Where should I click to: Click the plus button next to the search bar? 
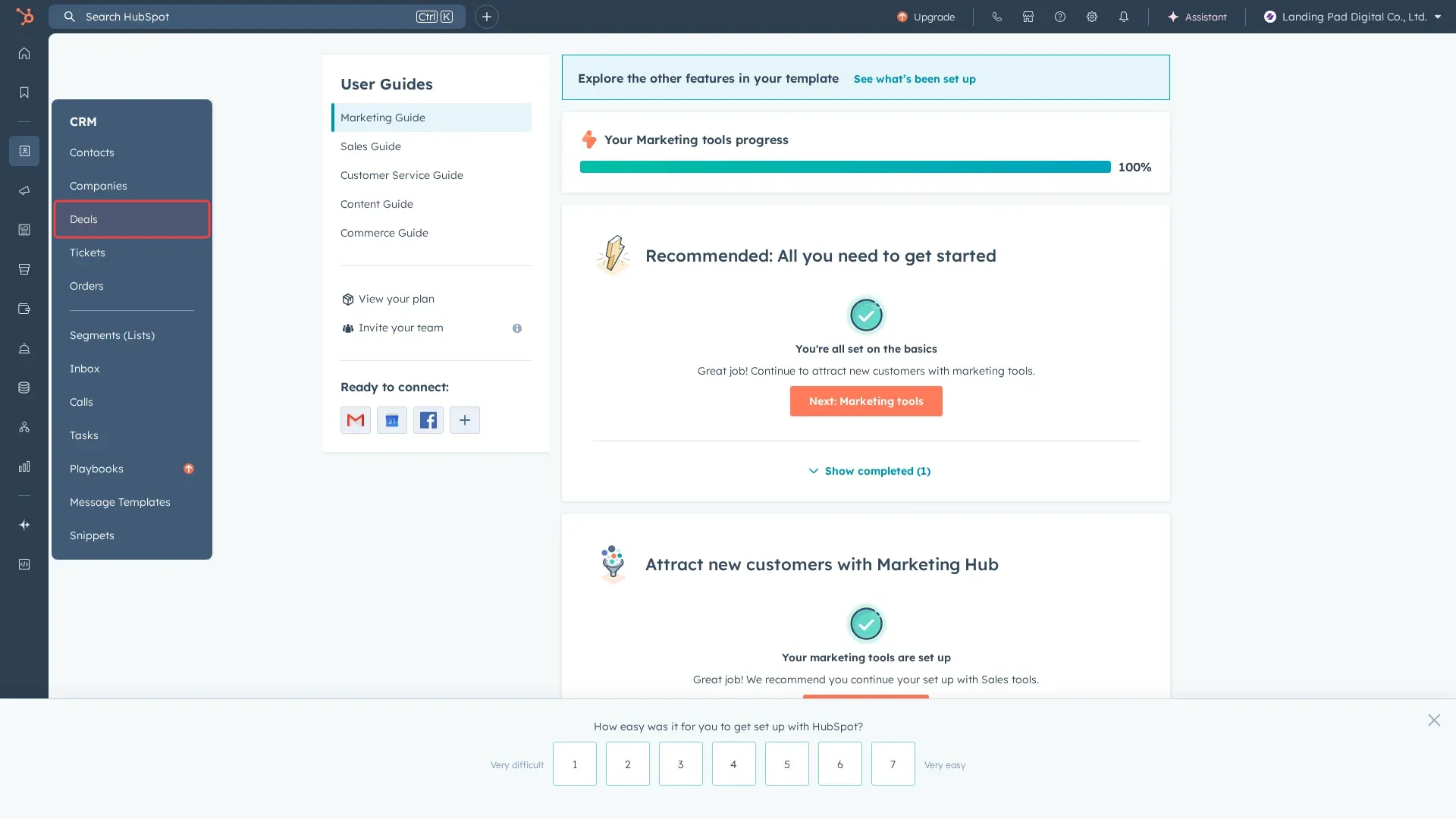pos(486,16)
